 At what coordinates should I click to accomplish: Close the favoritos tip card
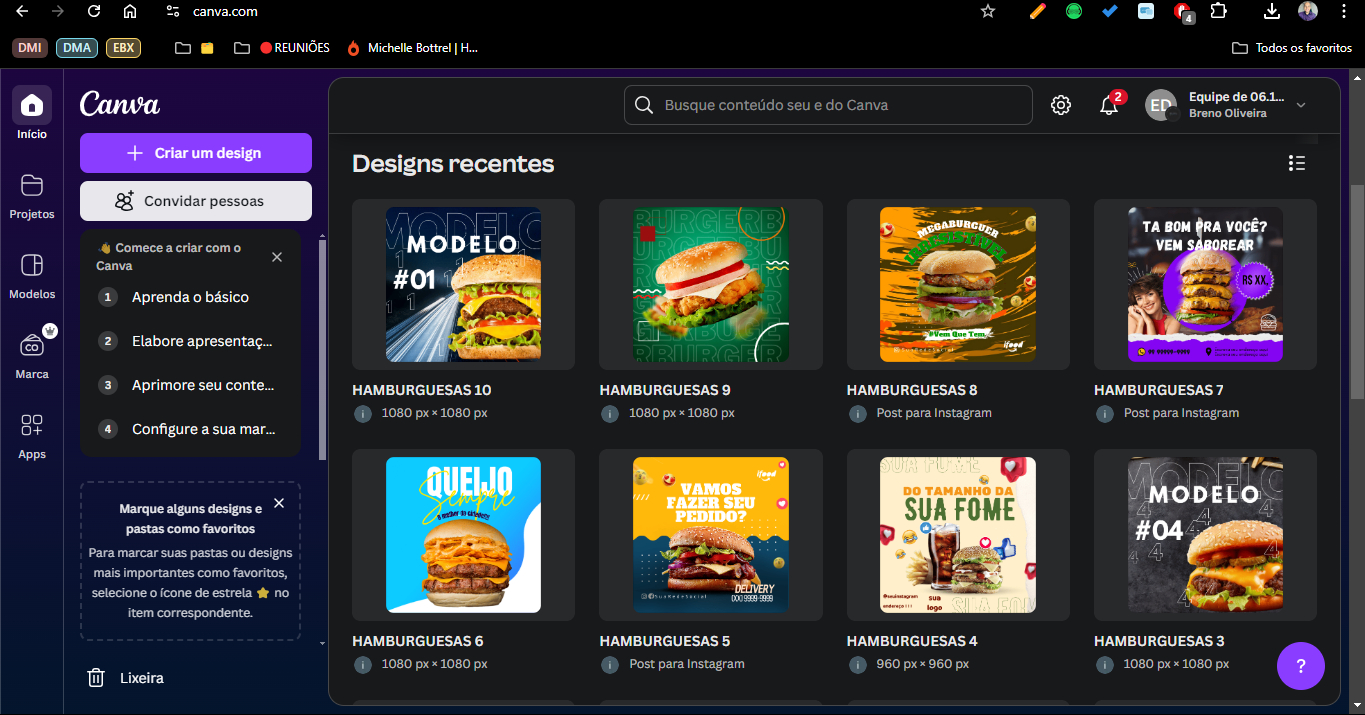pos(279,503)
